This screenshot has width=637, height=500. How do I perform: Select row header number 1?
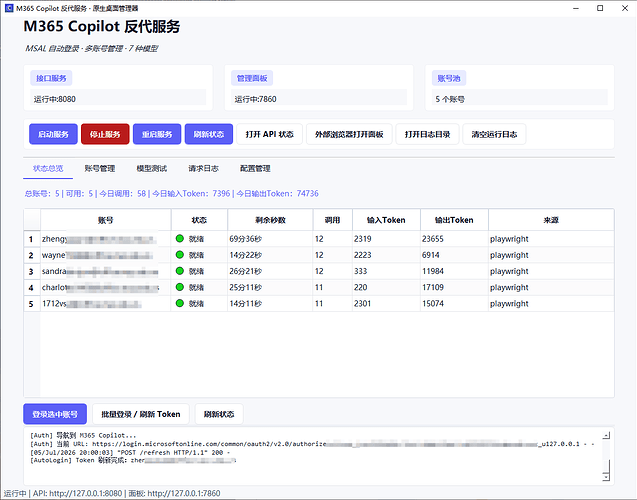32,239
